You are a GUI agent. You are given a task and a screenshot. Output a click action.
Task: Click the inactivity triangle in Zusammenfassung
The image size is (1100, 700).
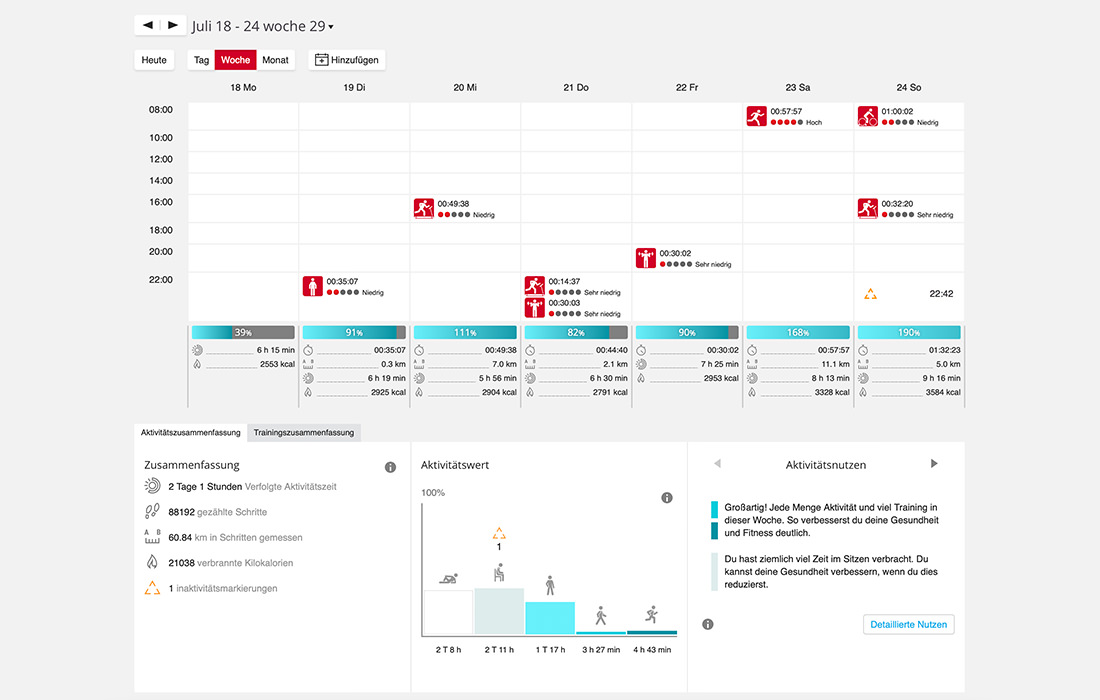click(152, 588)
